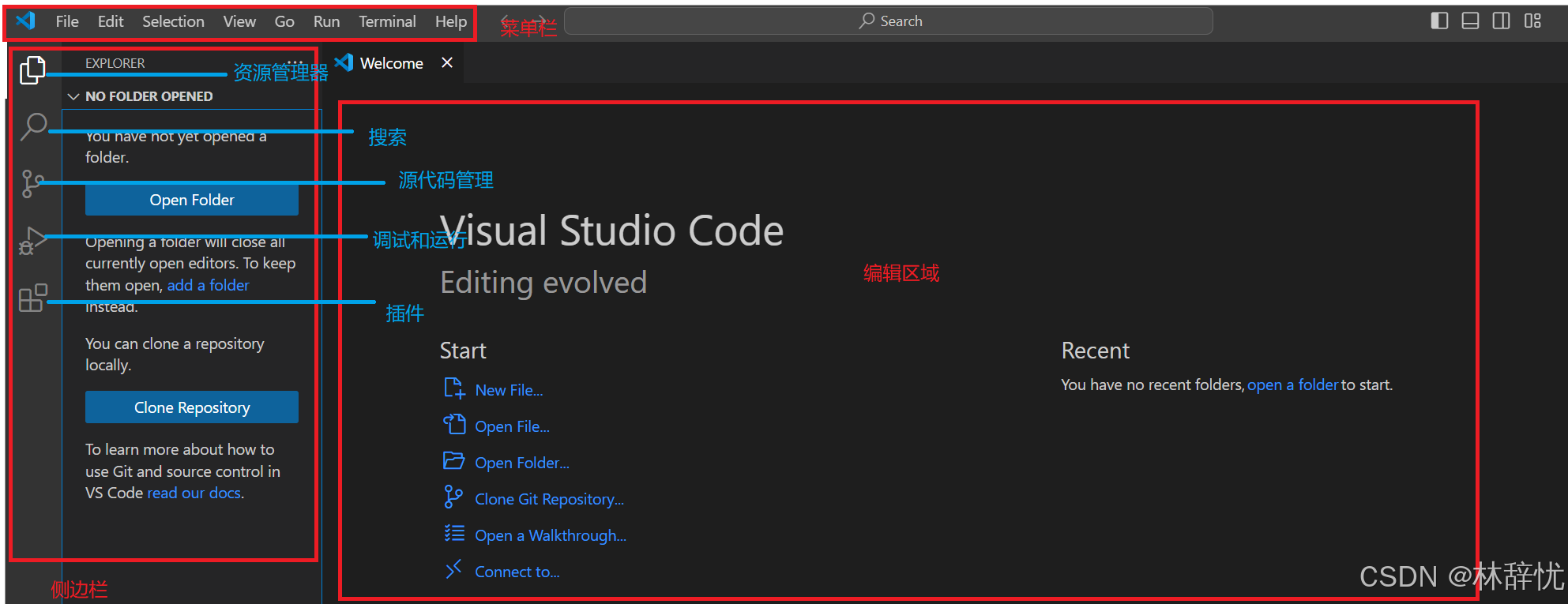The width and height of the screenshot is (1568, 604).
Task: Click the Open a Walkthrough list icon
Action: click(454, 534)
